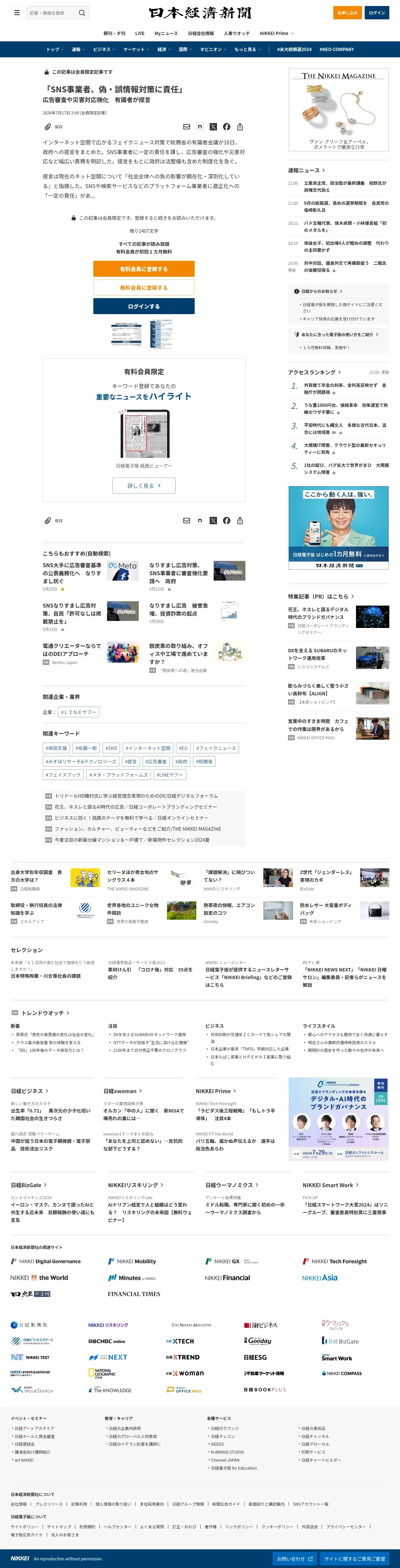This screenshot has height=1568, width=400.
Task: Expand the 国際 navigation dropdown
Action: [x=185, y=49]
